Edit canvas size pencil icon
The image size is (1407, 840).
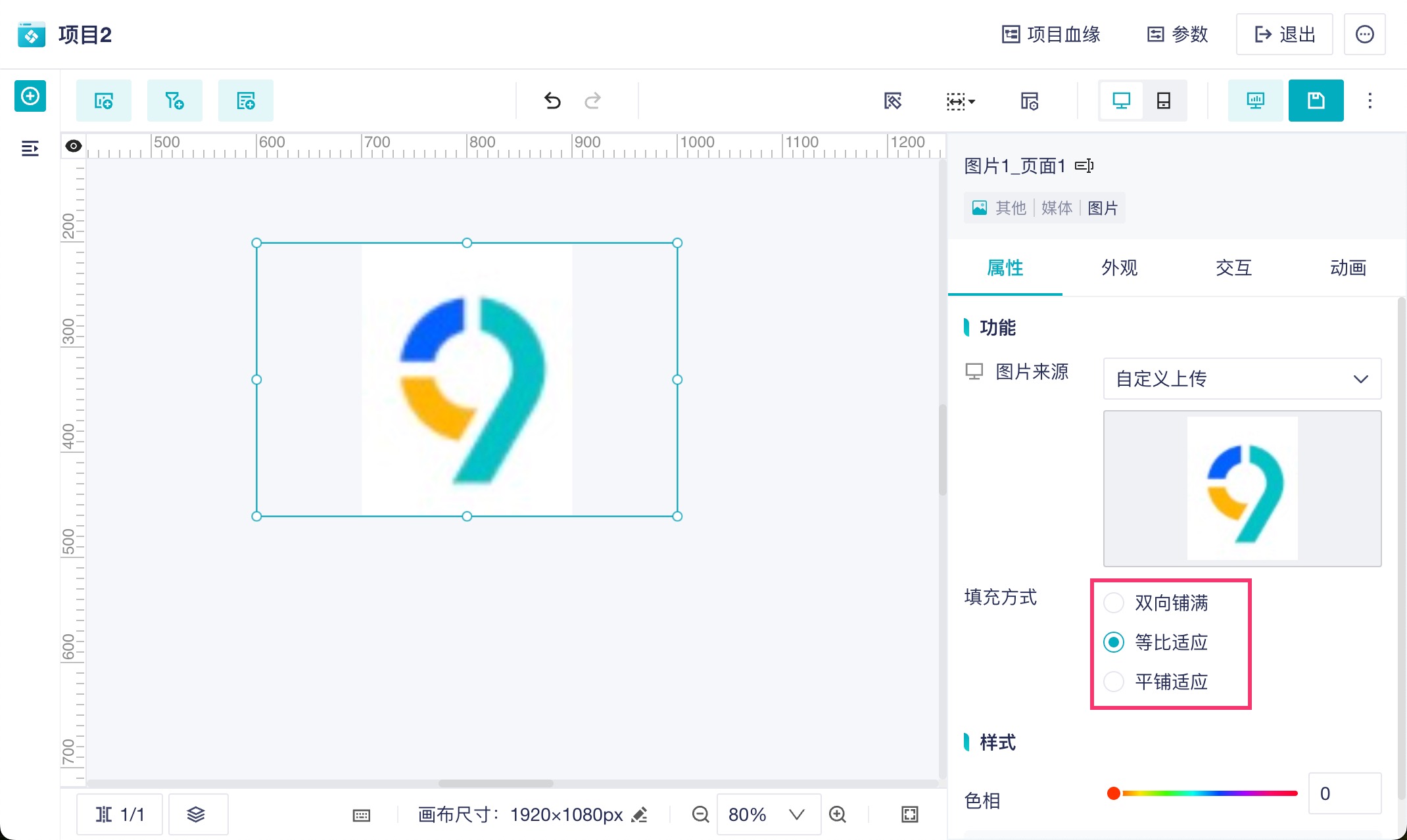640,814
